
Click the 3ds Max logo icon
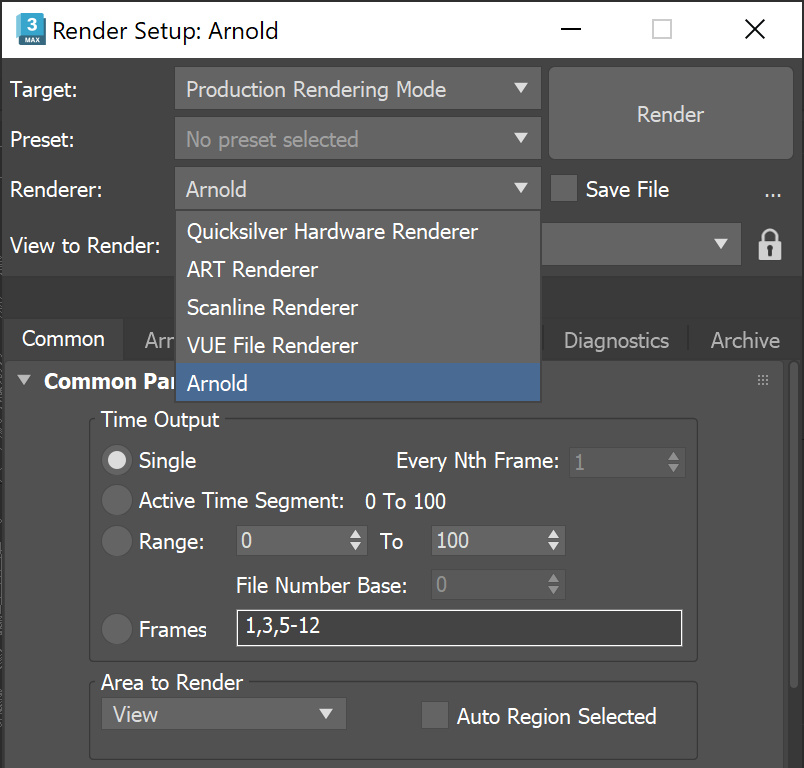pyautogui.click(x=30, y=30)
